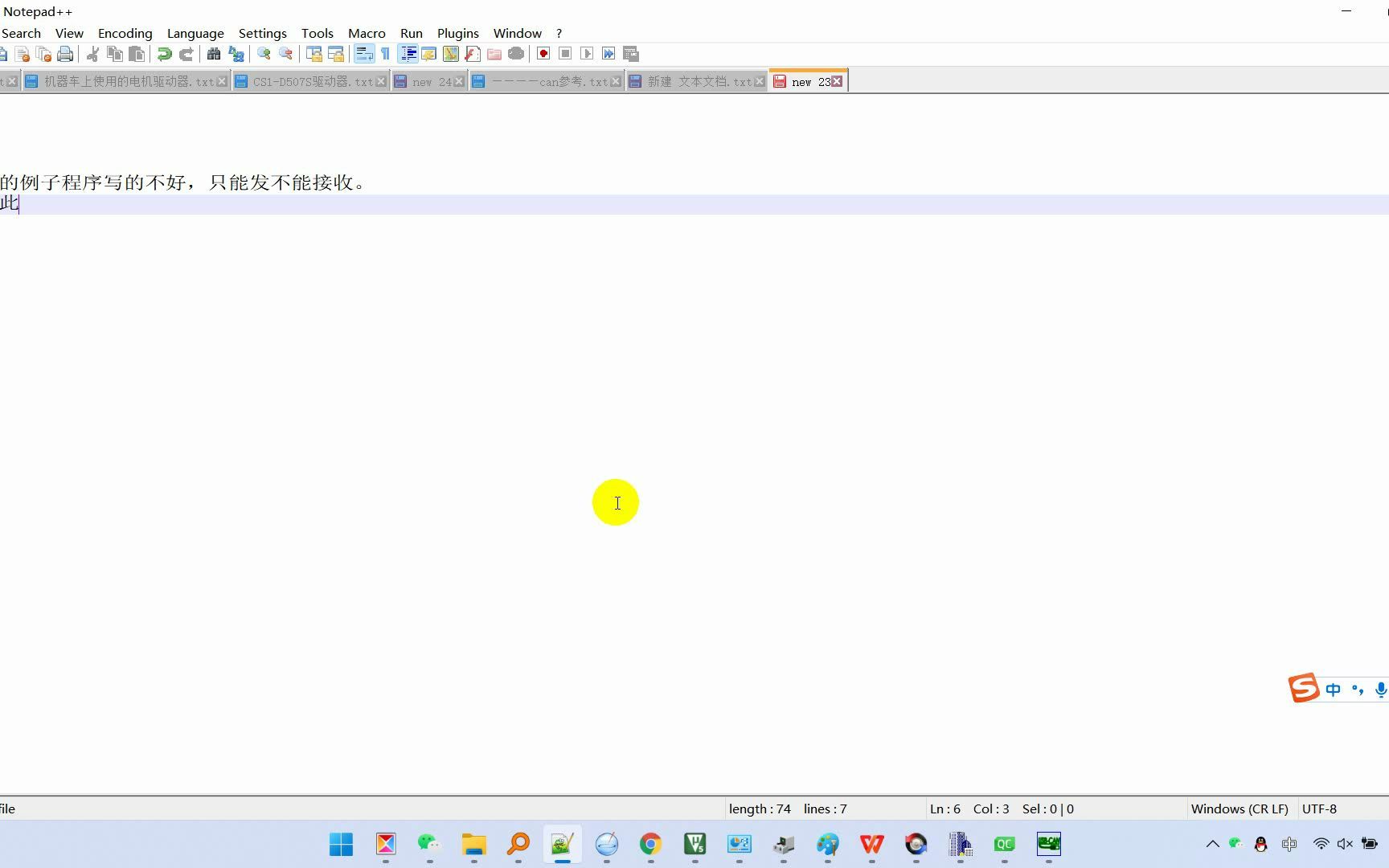Viewport: 1389px width, 868px height.
Task: Launch Chrome from the taskbar
Action: (x=649, y=844)
